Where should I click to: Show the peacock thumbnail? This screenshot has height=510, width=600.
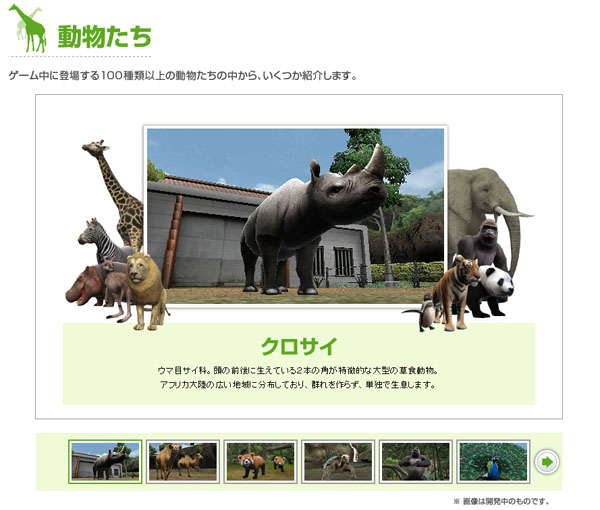pos(493,461)
